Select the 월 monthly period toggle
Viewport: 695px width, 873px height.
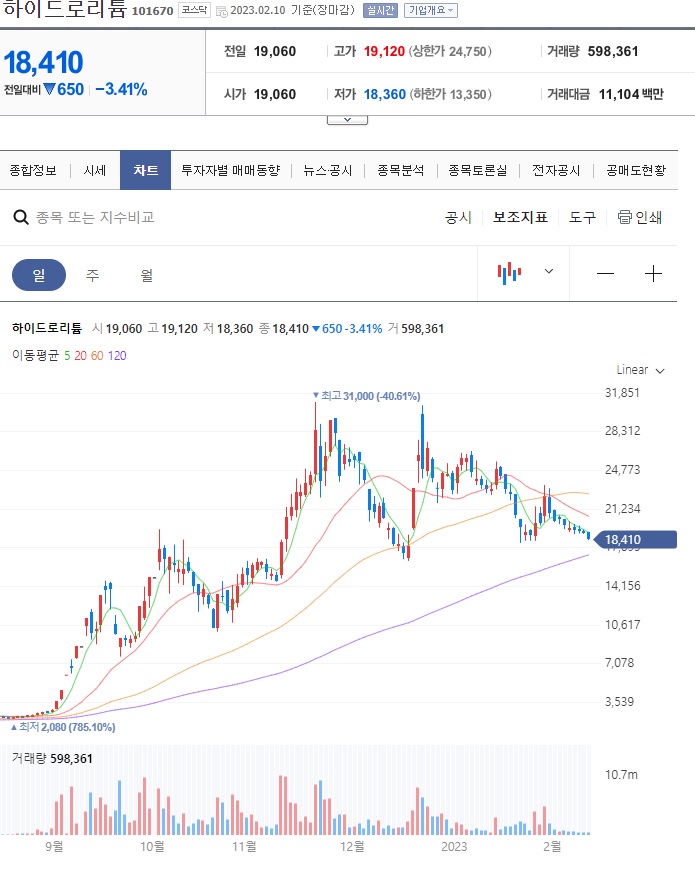(146, 274)
